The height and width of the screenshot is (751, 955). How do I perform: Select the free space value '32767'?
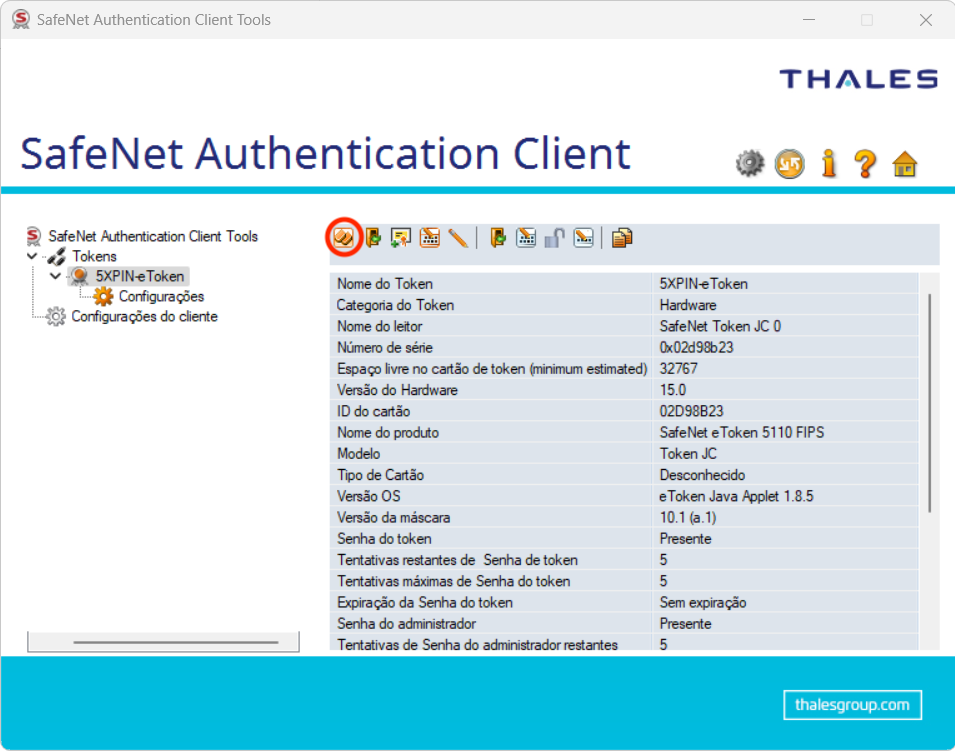pos(678,369)
